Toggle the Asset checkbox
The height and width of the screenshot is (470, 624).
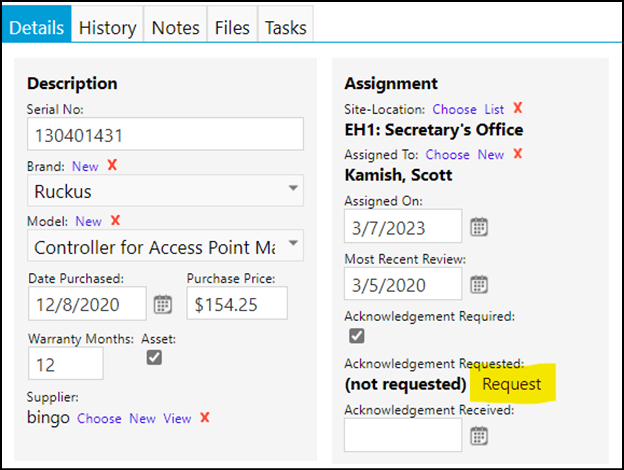pos(154,357)
